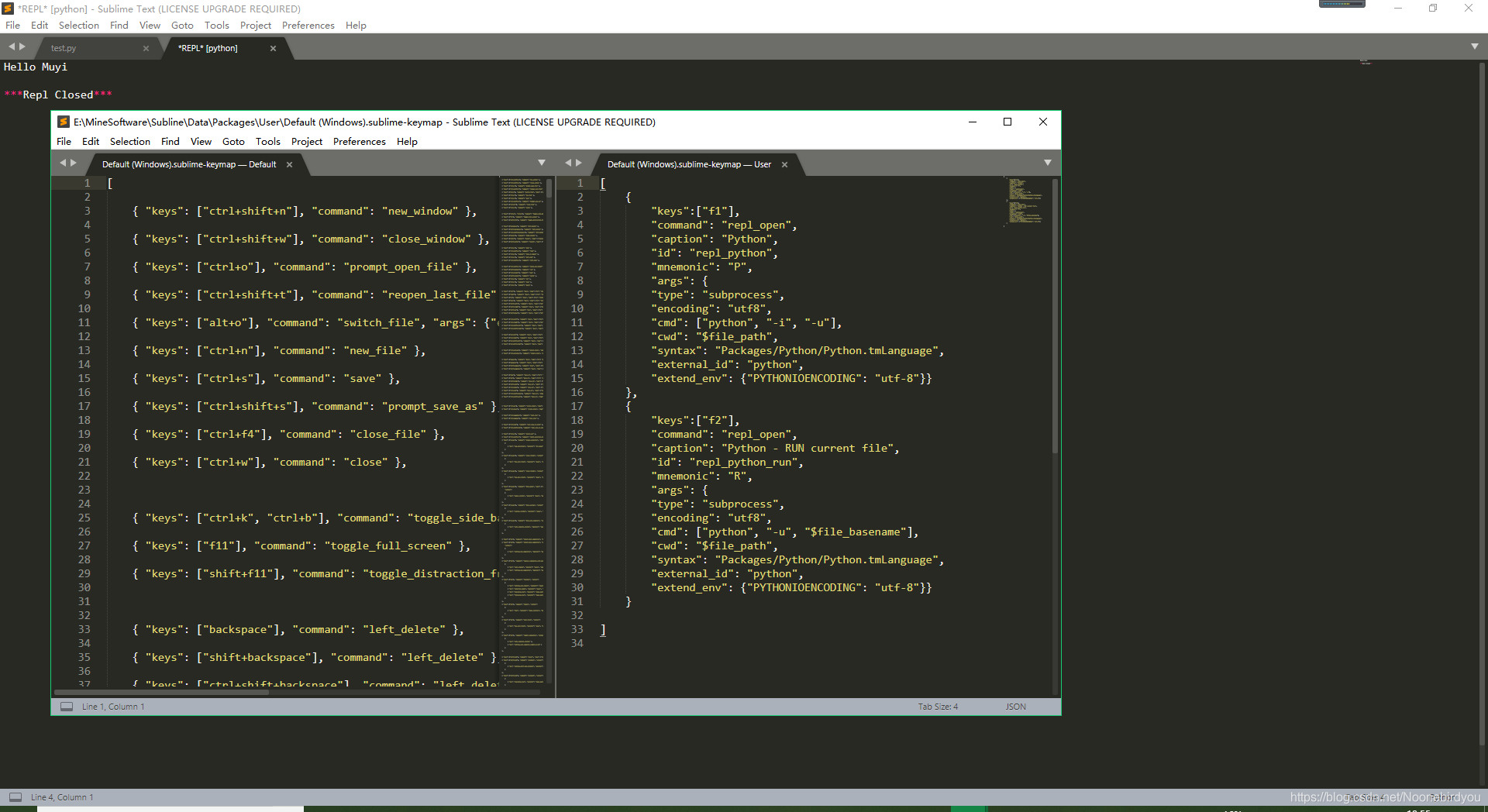
Task: Expand tab list dropdown in REPL window
Action: pos(1475,46)
